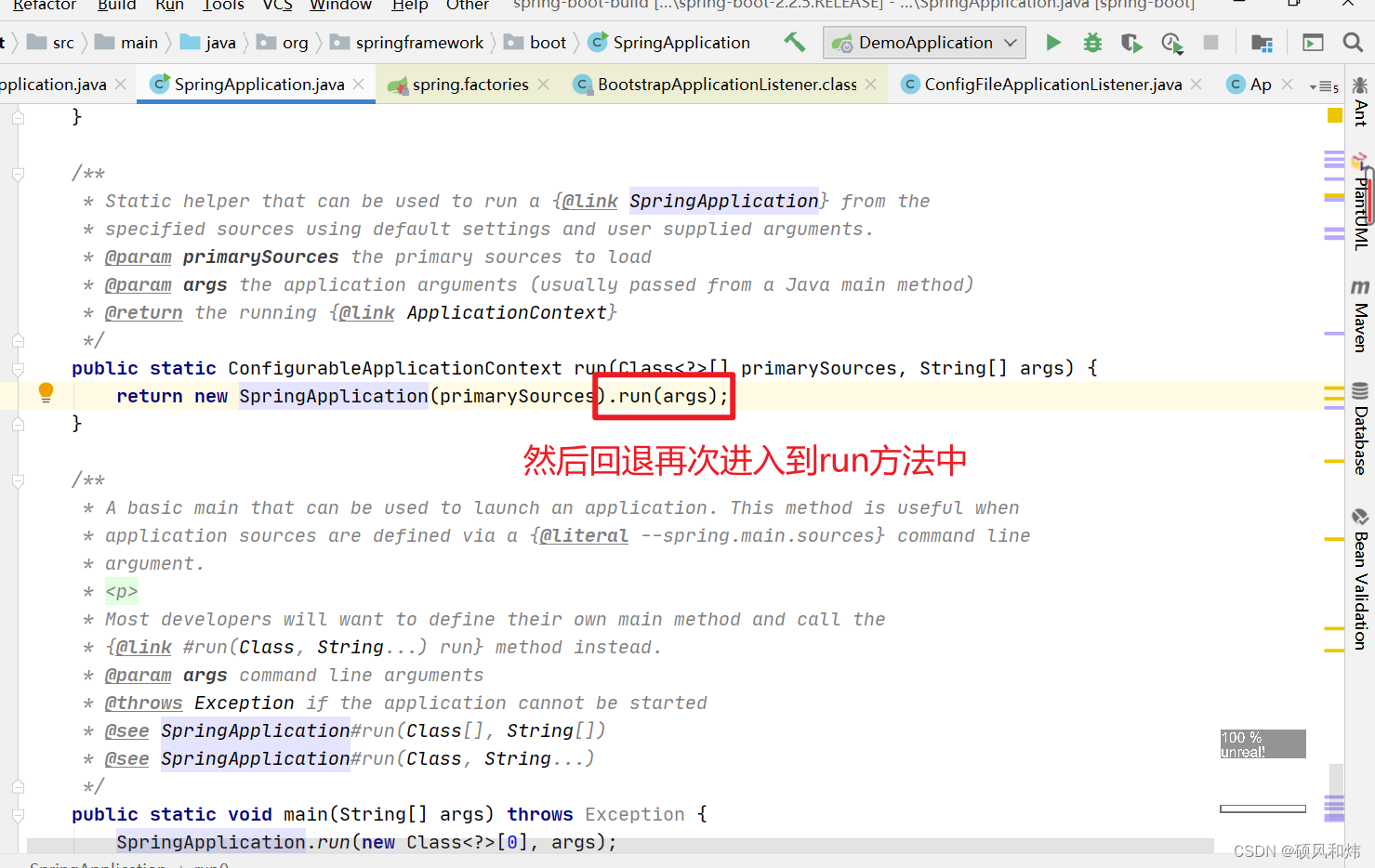Open the Help menu
This screenshot has width=1375, height=868.
(x=409, y=6)
